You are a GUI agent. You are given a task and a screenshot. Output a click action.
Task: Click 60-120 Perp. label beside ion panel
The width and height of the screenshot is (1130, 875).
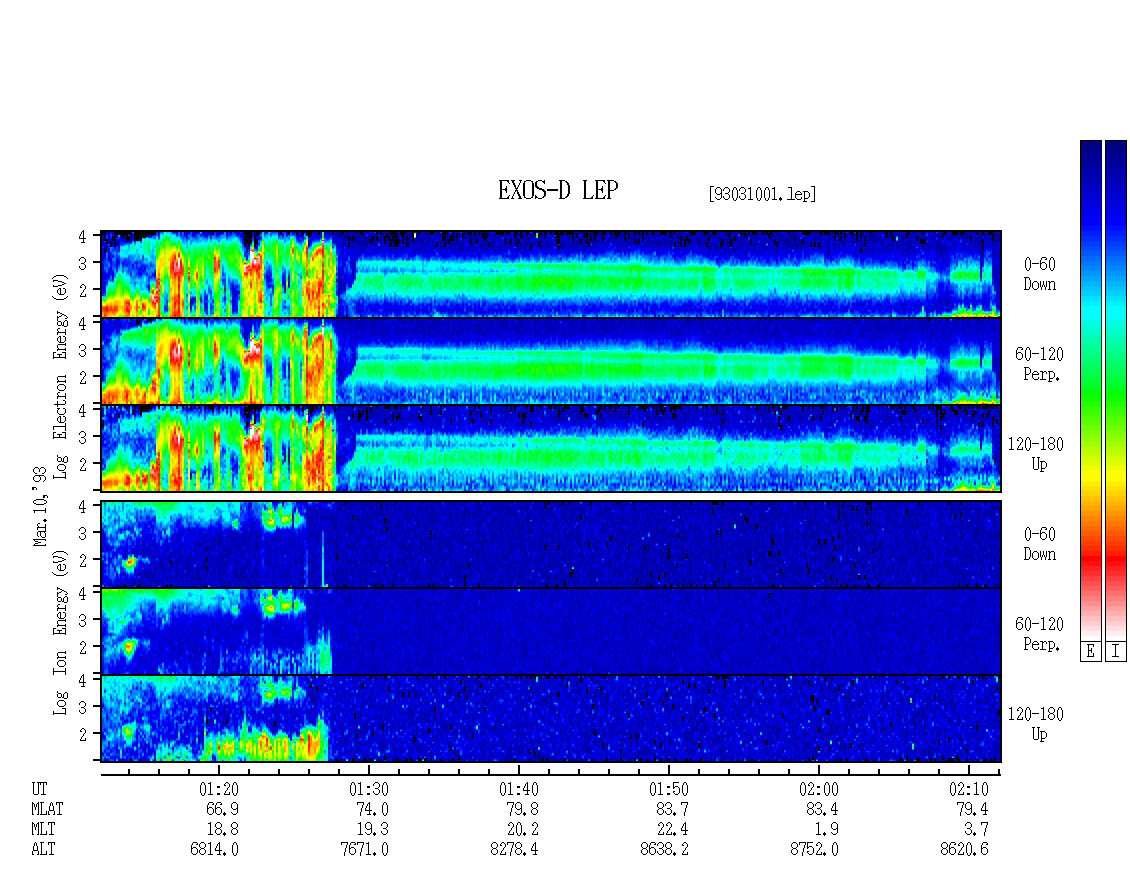coord(1039,634)
